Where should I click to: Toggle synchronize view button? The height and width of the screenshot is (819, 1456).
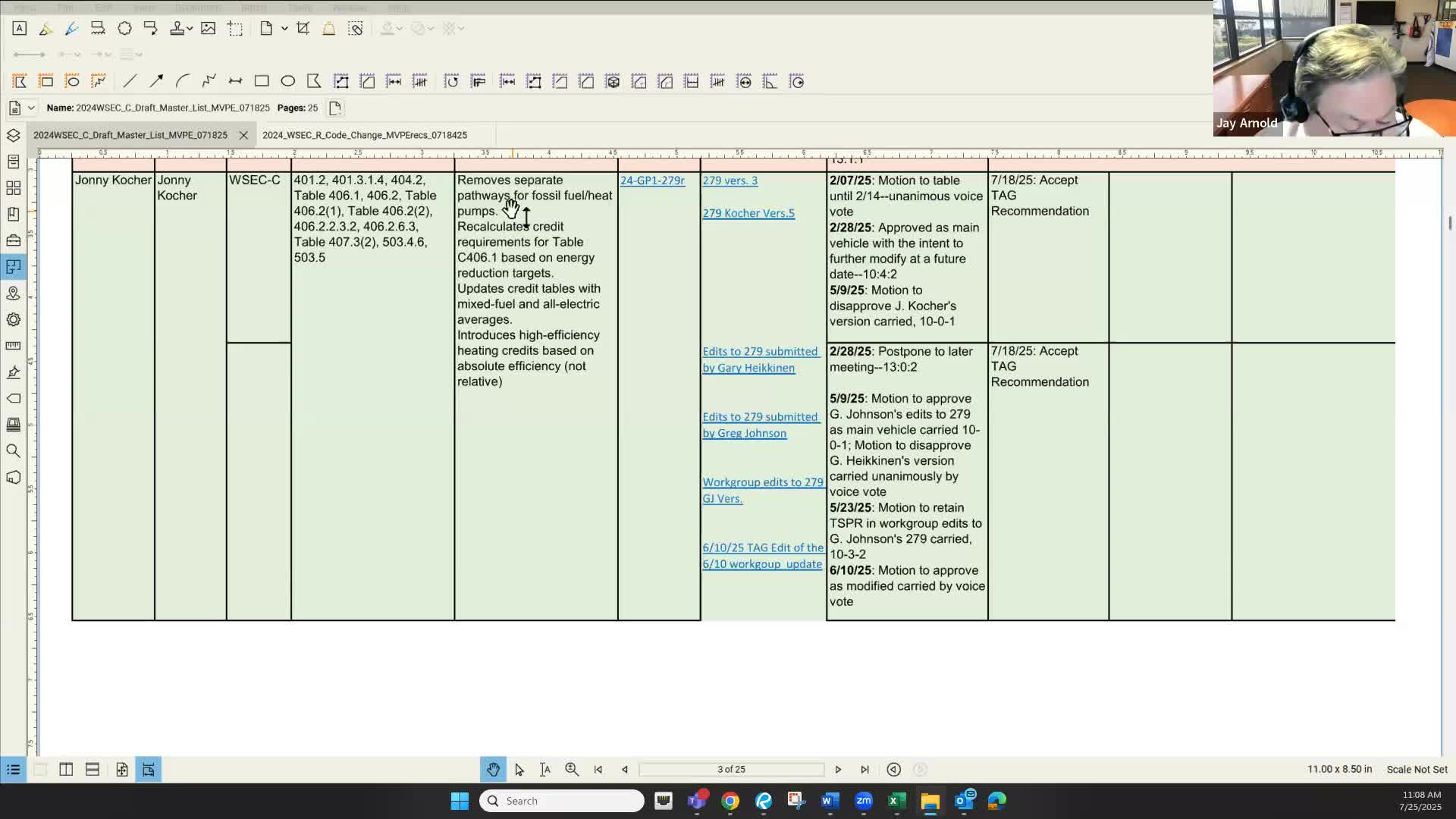(122, 770)
